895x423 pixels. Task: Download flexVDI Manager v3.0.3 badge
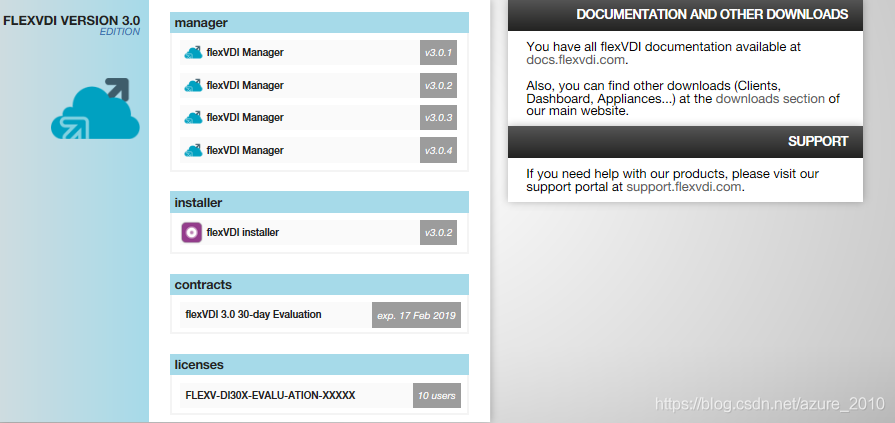tap(438, 118)
